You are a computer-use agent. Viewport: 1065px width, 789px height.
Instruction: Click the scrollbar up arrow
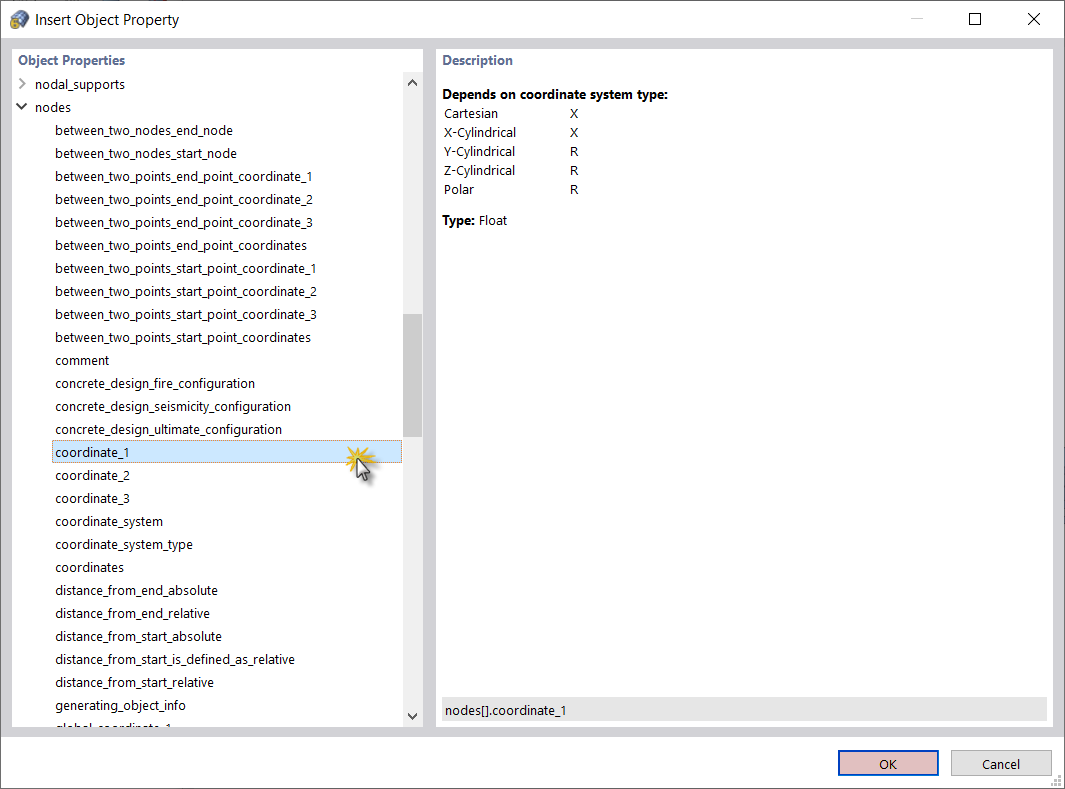pyautogui.click(x=412, y=82)
